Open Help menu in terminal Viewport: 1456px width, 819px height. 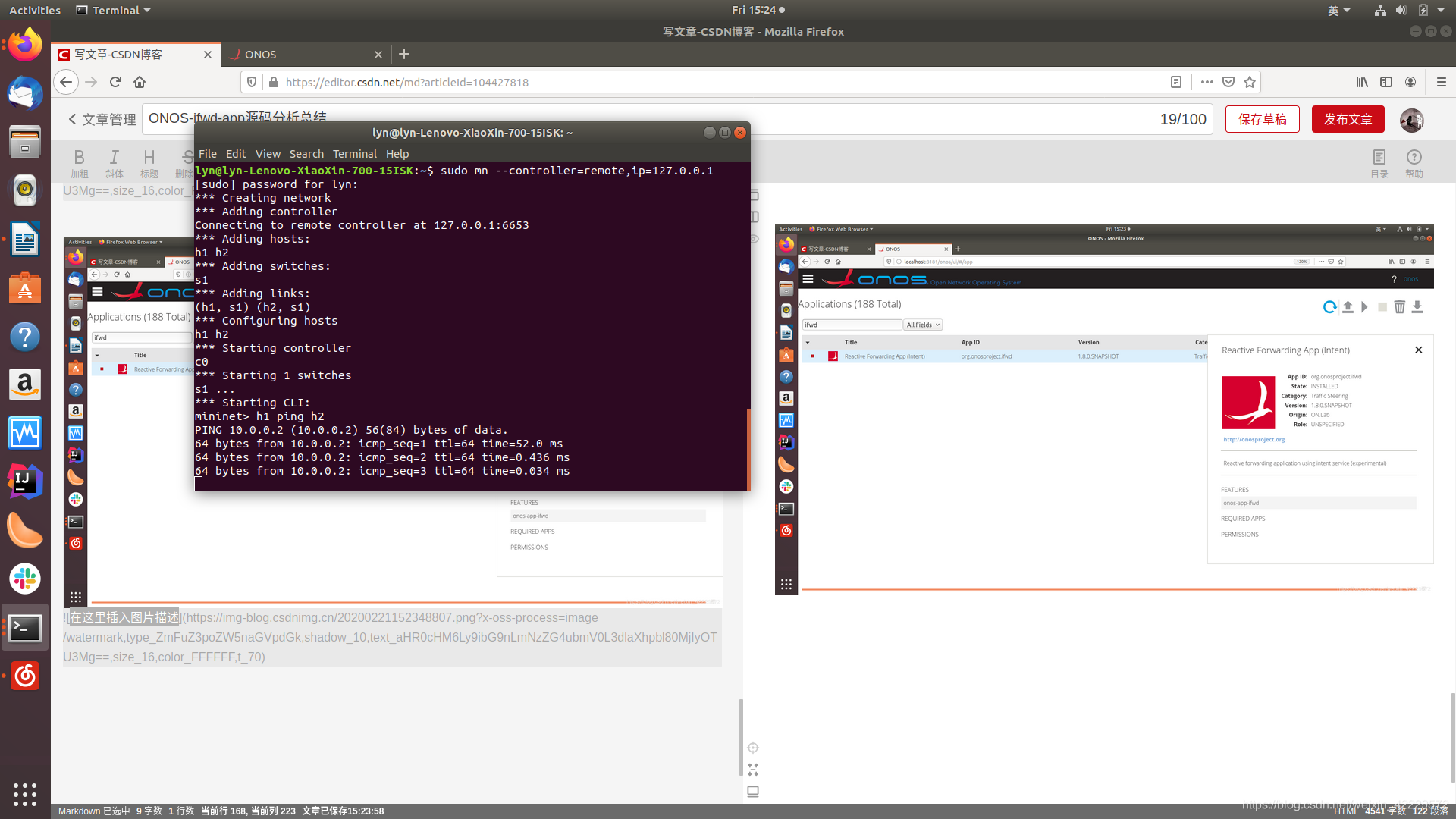click(x=397, y=153)
